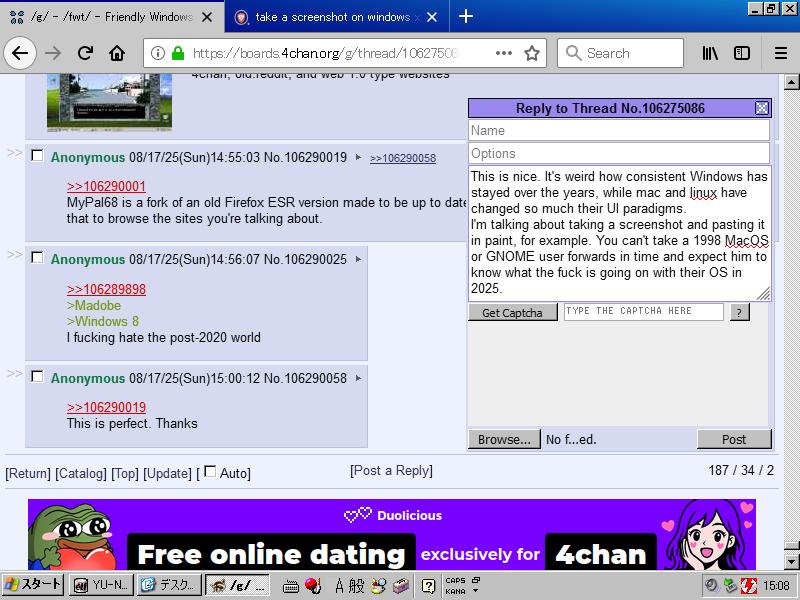
Task: Enable the Auto update checkbox
Action: 210,471
